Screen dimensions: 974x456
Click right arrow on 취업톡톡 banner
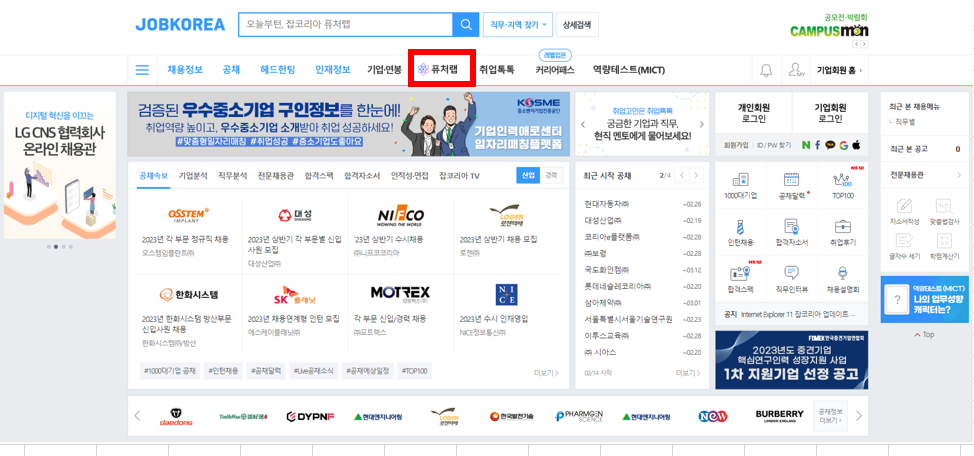702,124
